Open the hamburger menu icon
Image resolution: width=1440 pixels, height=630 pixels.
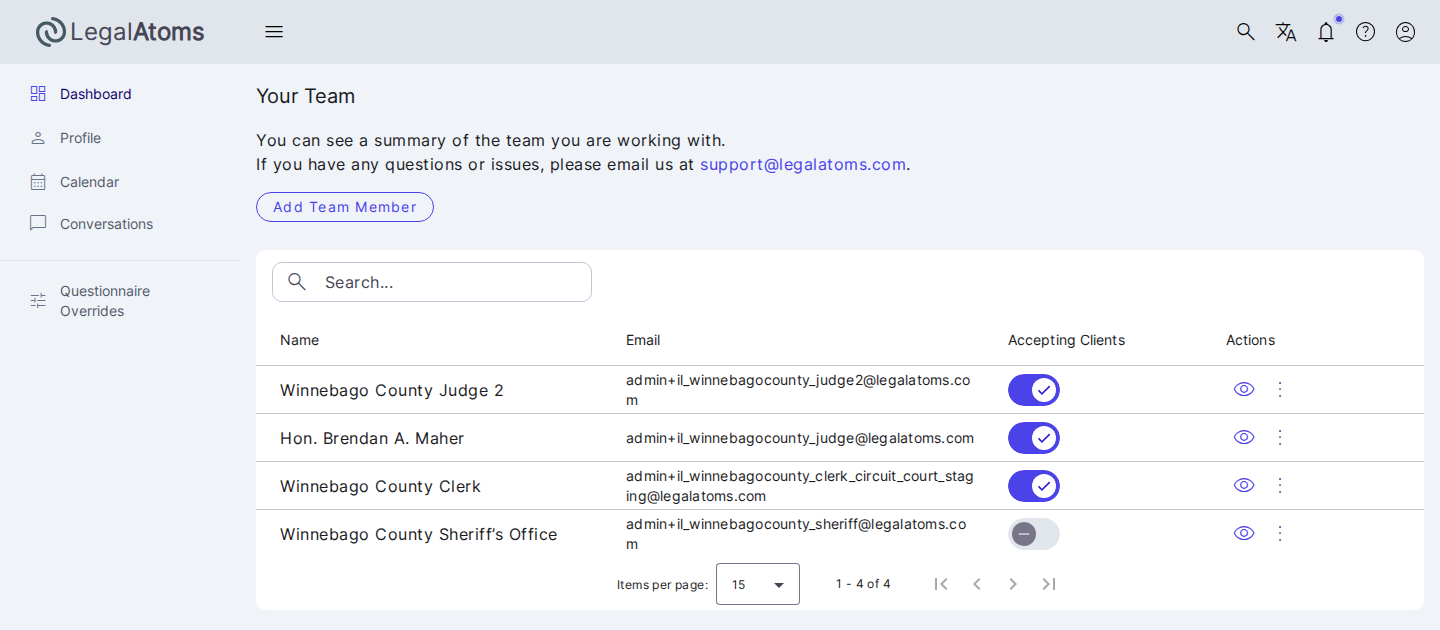click(x=274, y=32)
